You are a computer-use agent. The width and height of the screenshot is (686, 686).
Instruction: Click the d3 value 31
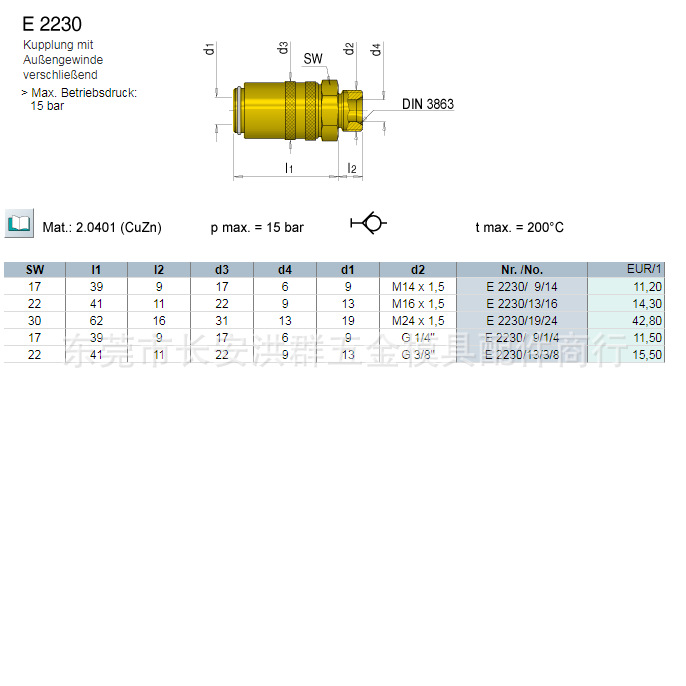click(x=222, y=321)
